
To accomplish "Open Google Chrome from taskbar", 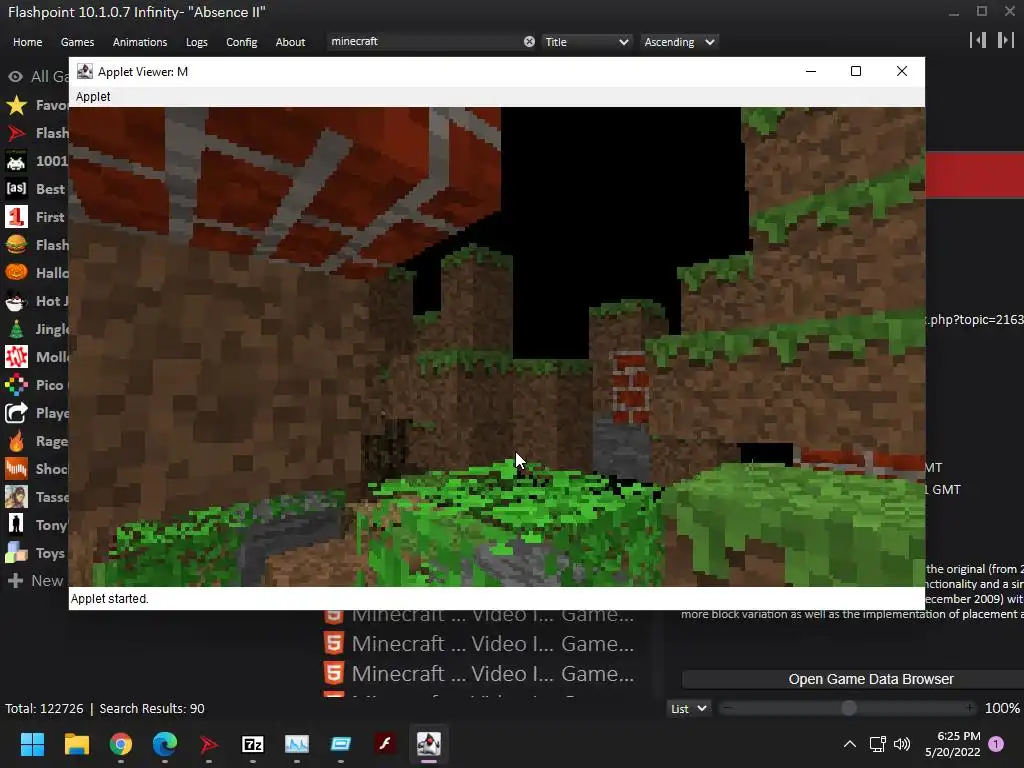I will 121,744.
